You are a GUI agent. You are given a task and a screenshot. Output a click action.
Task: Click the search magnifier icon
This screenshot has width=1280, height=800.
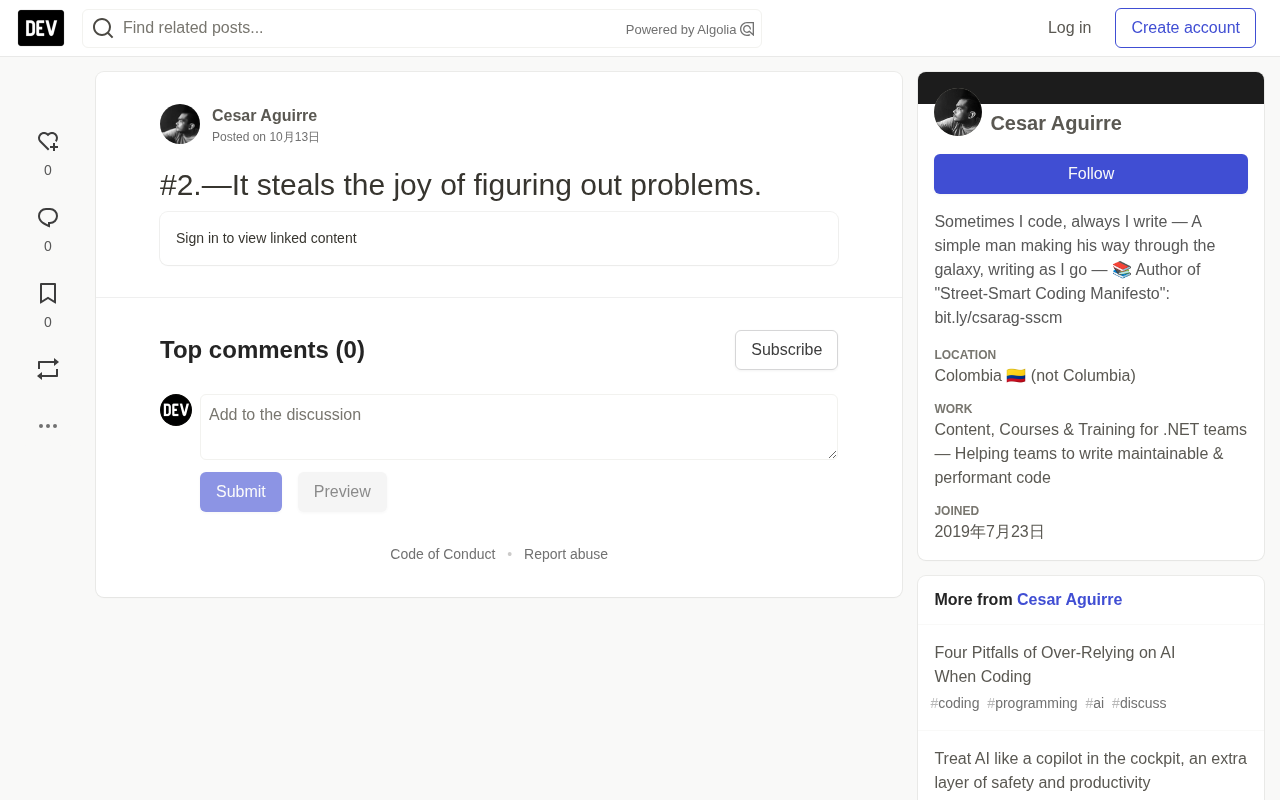(x=103, y=28)
